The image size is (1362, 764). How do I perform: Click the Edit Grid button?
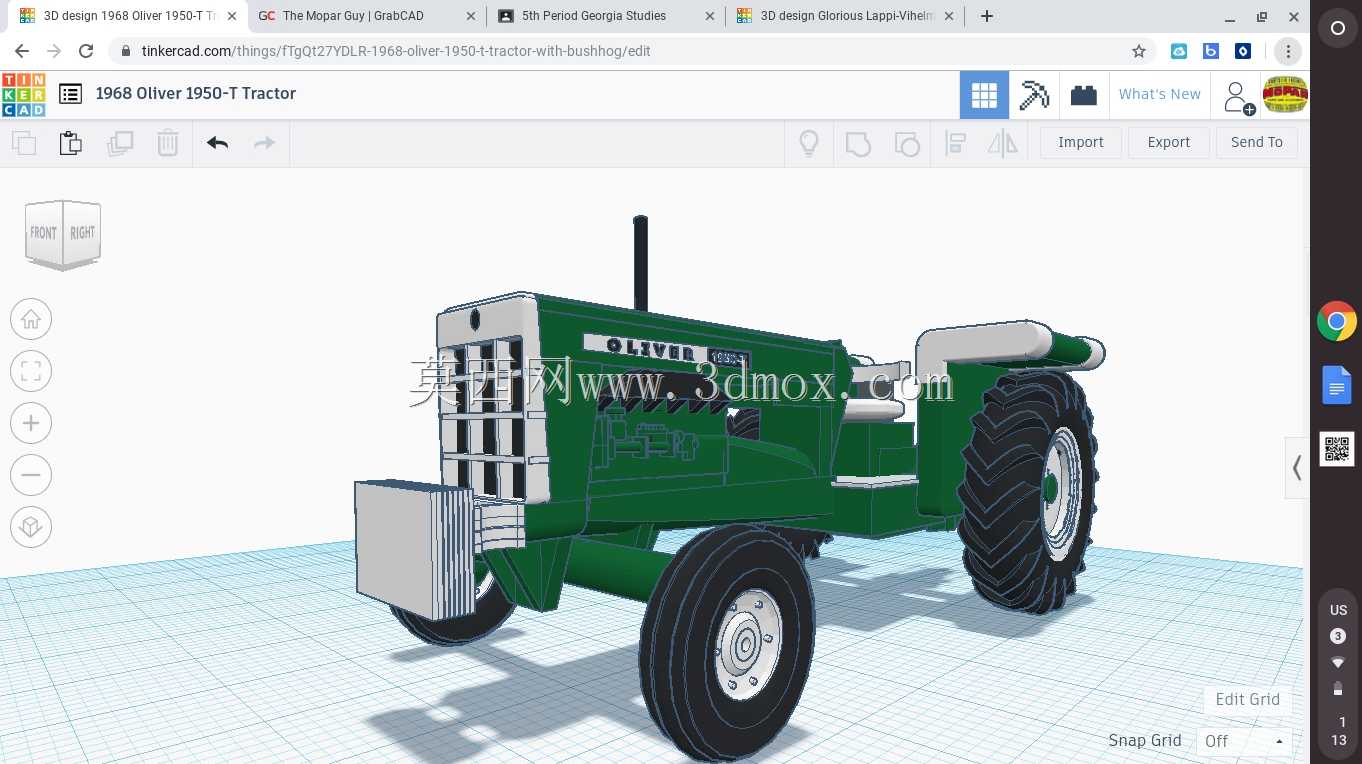(x=1247, y=699)
